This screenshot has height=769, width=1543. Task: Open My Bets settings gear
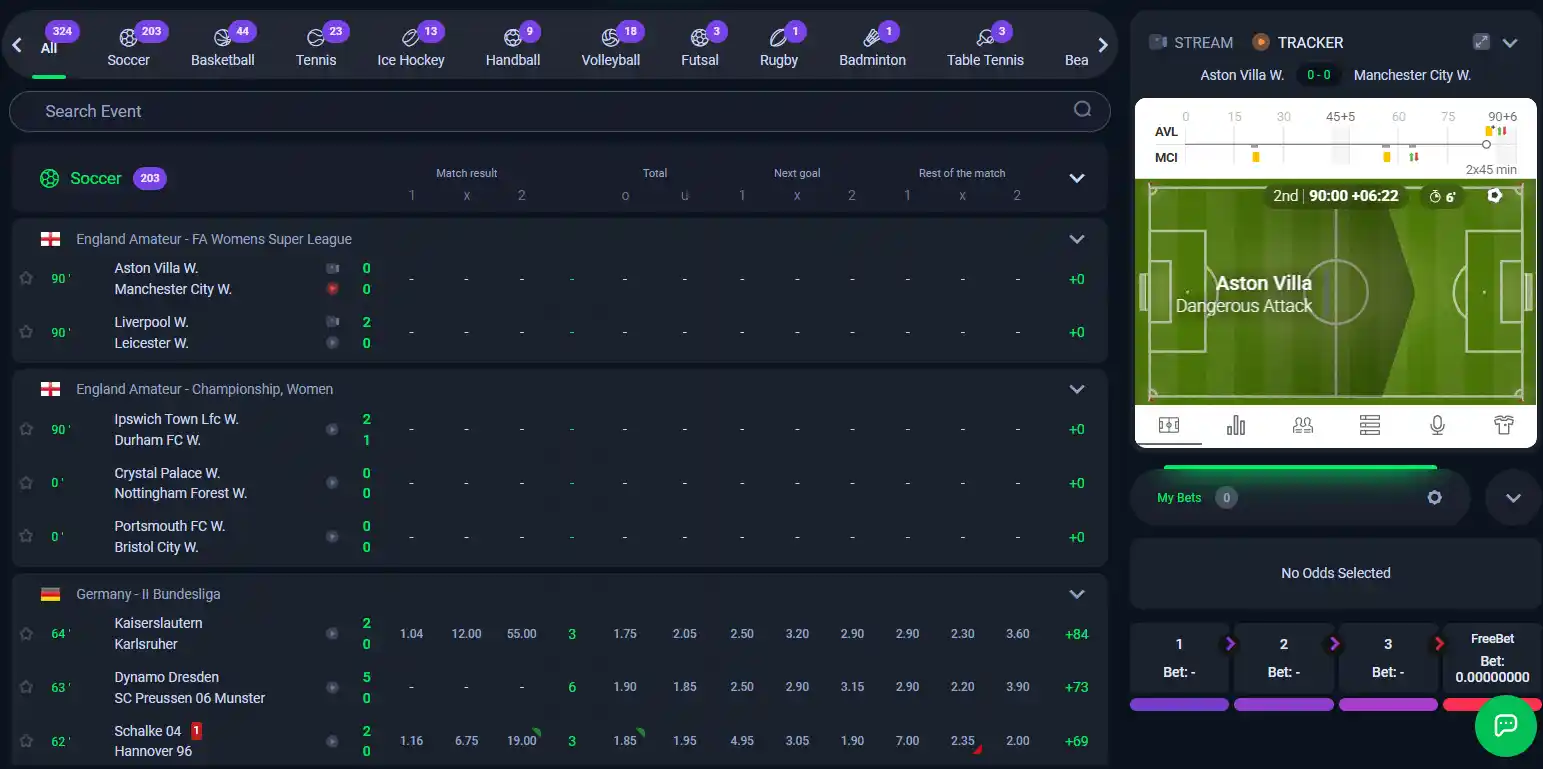[1434, 497]
